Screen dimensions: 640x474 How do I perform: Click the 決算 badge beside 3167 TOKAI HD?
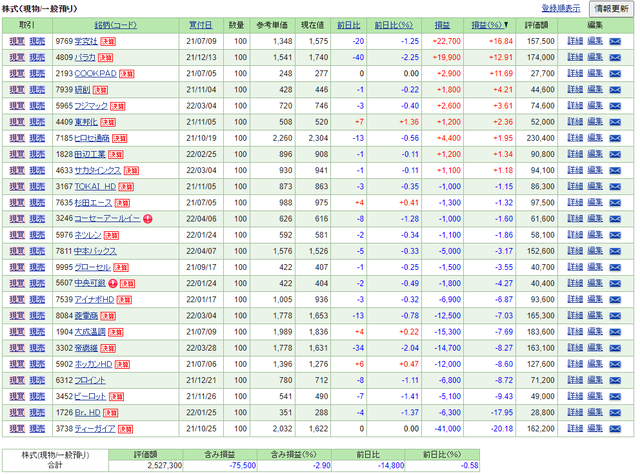click(126, 187)
